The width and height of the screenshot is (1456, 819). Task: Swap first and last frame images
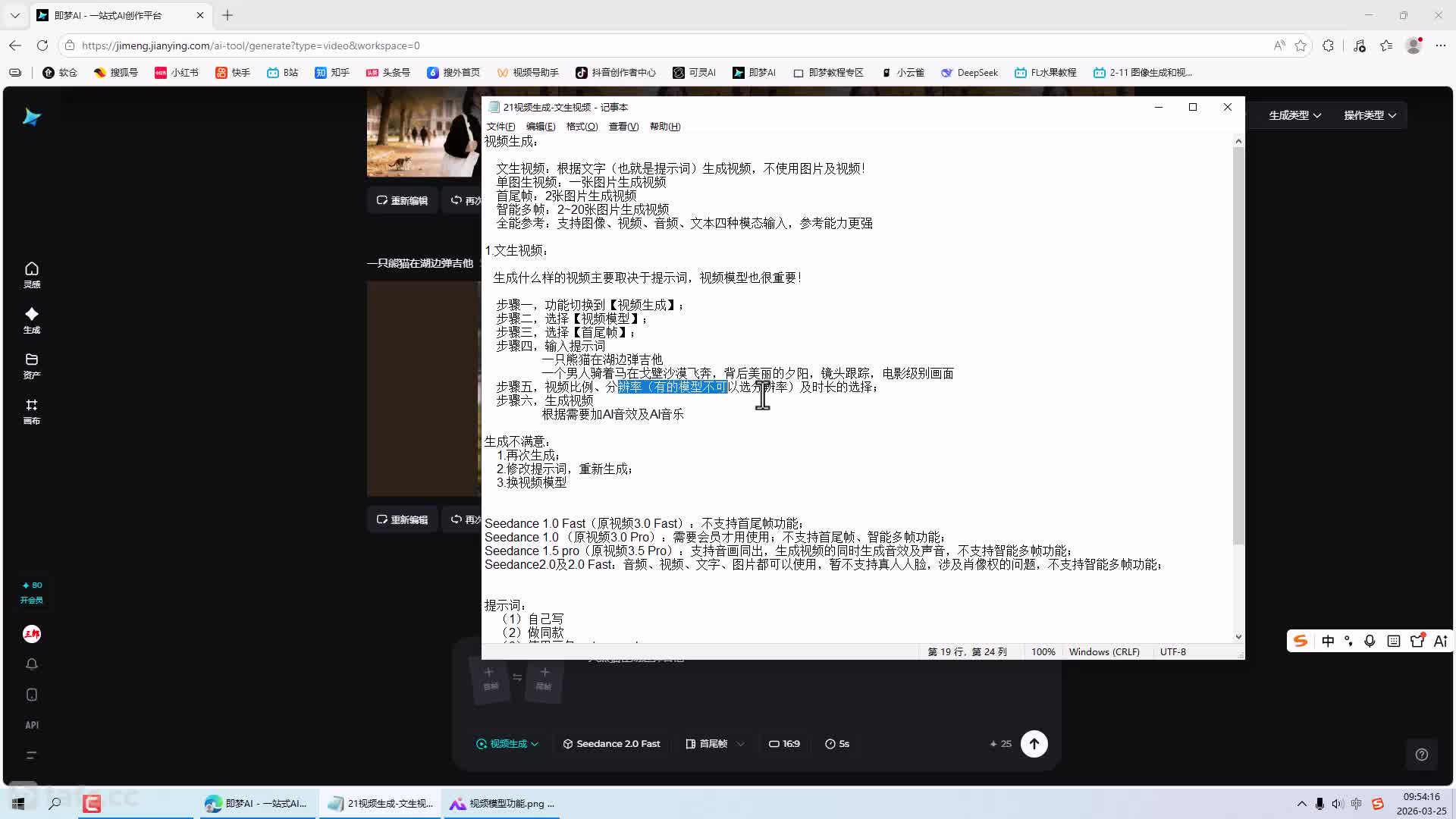pos(517,677)
